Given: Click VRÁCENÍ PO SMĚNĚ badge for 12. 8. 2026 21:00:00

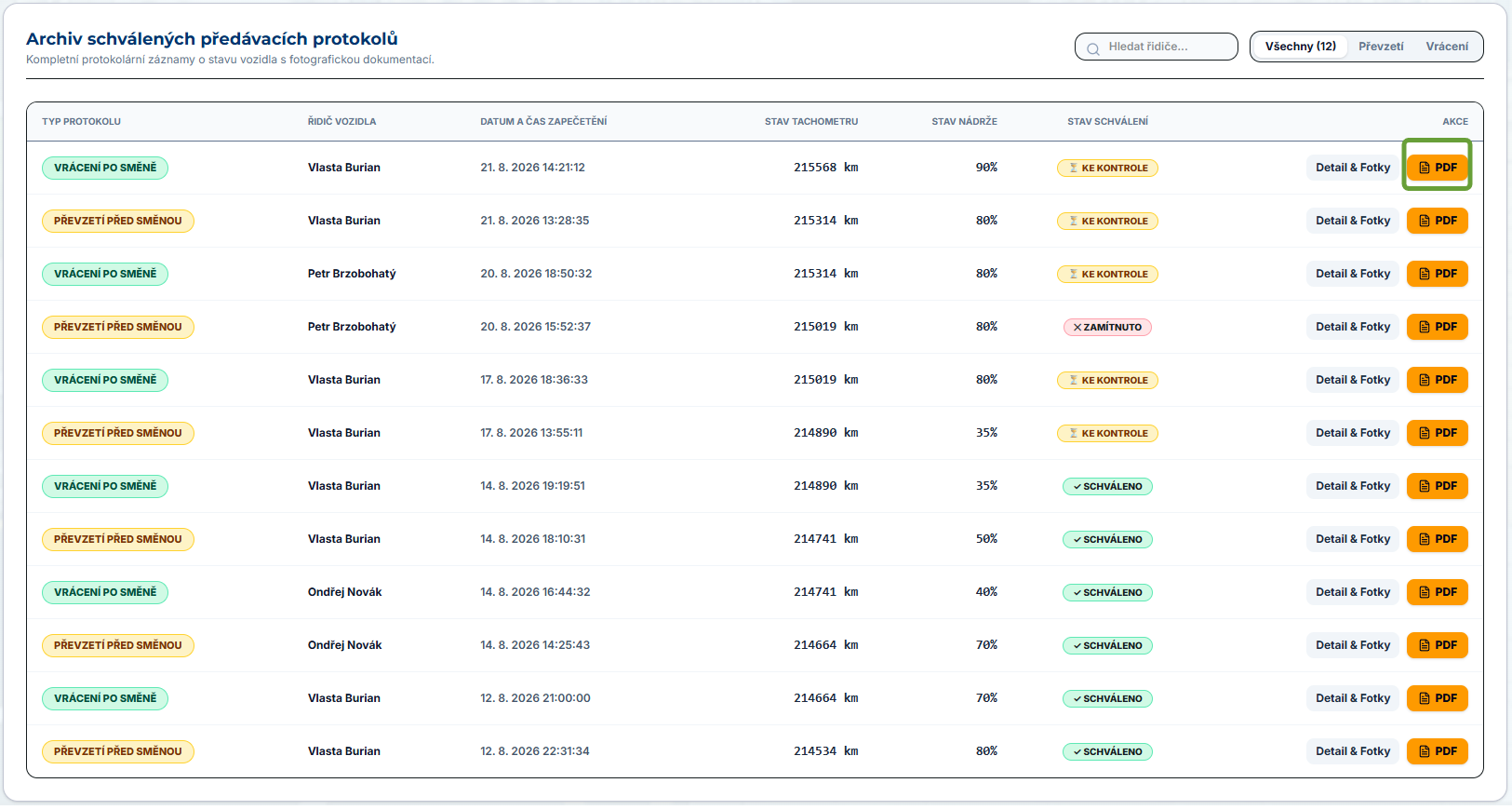Looking at the screenshot, I should coord(105,698).
